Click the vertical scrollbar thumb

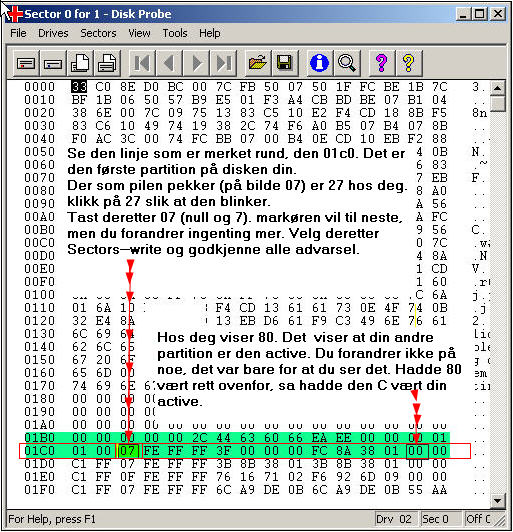tap(497, 103)
